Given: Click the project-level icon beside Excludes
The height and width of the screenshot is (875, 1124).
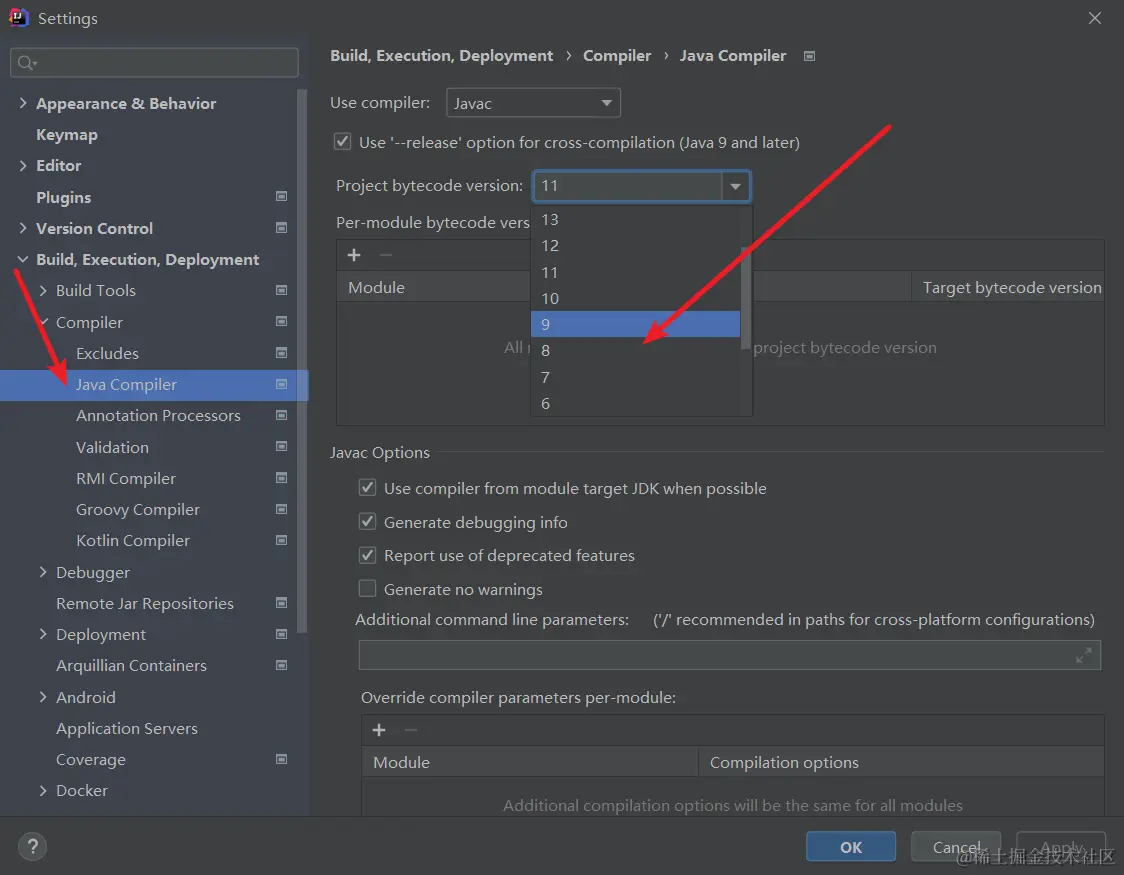Looking at the screenshot, I should click(x=282, y=353).
